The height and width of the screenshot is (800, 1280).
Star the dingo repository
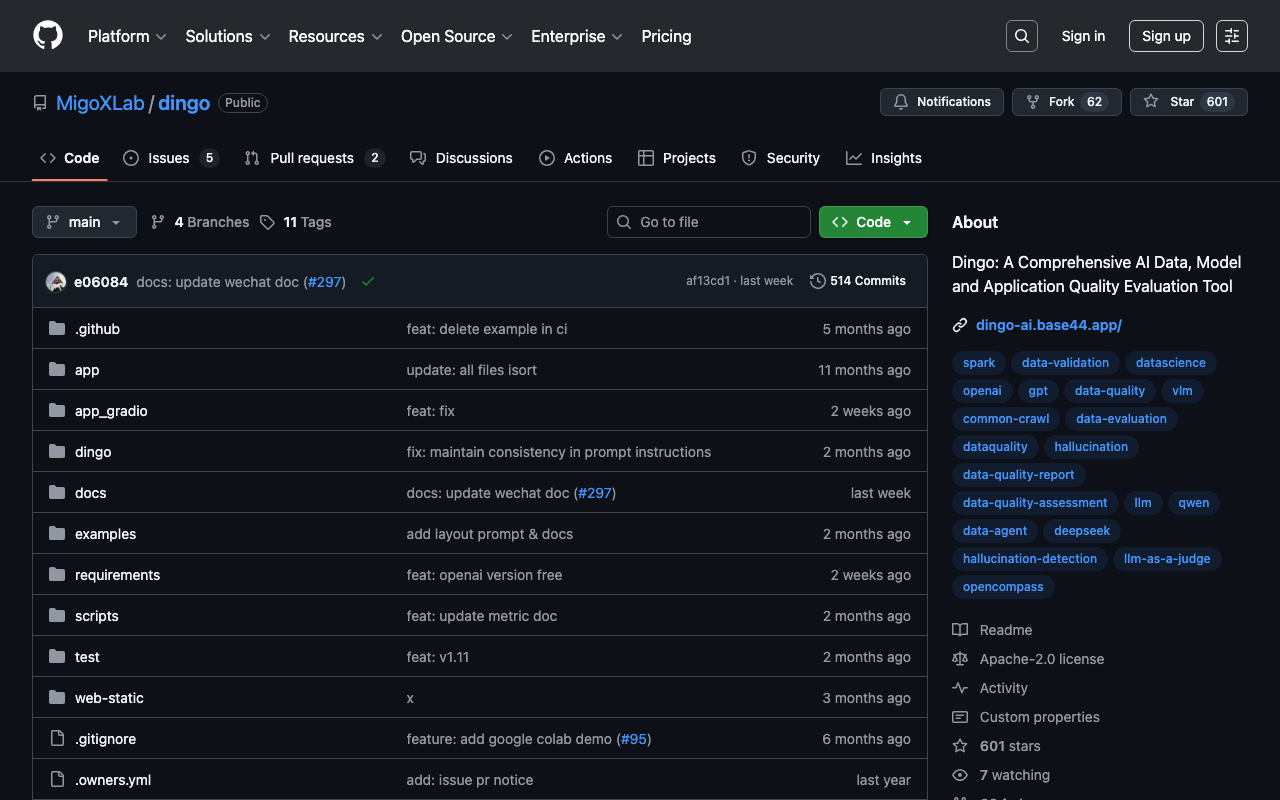click(x=1171, y=102)
